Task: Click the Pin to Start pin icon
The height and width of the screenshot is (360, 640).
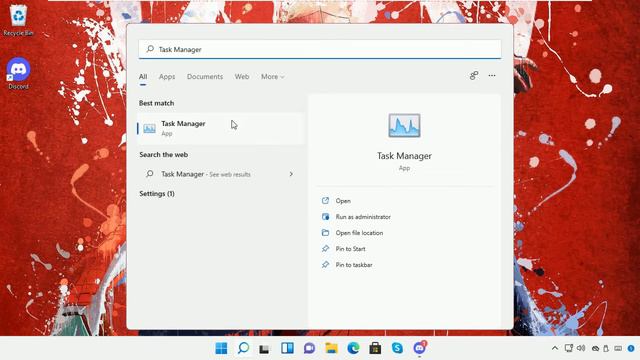Action: [325, 249]
